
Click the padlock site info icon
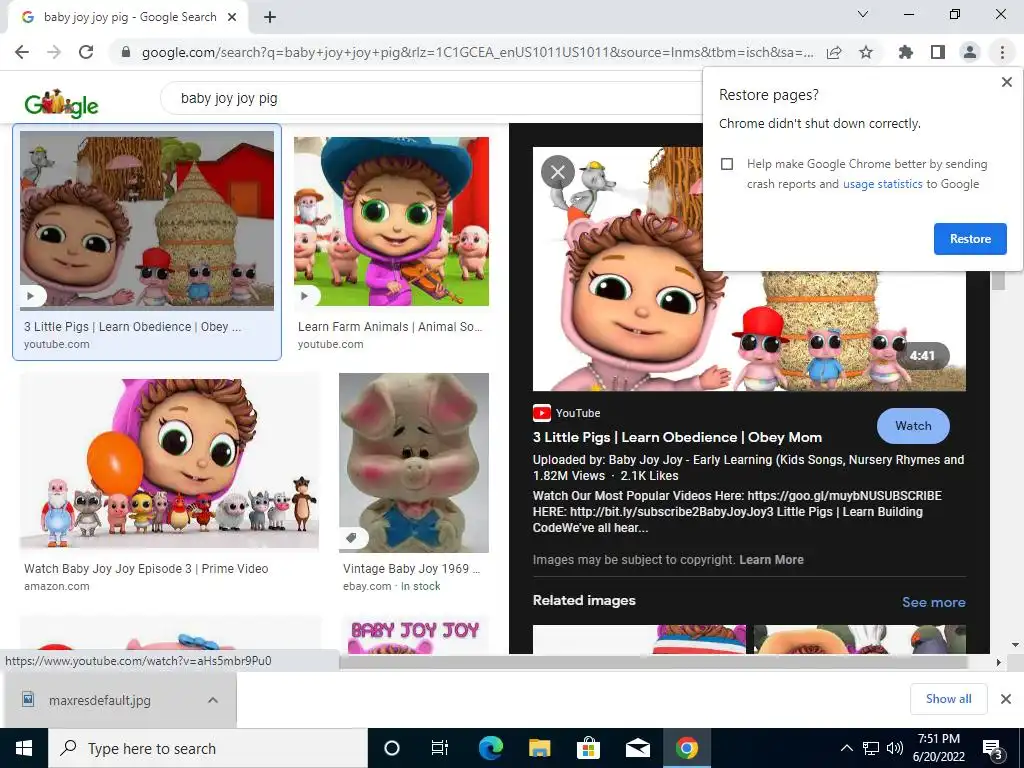point(126,52)
